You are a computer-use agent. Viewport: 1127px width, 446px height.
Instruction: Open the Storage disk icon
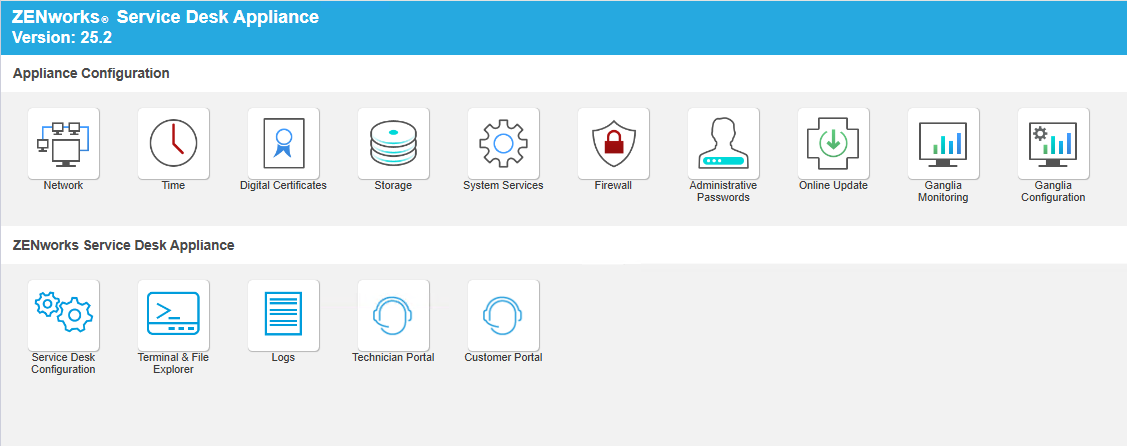click(x=393, y=143)
